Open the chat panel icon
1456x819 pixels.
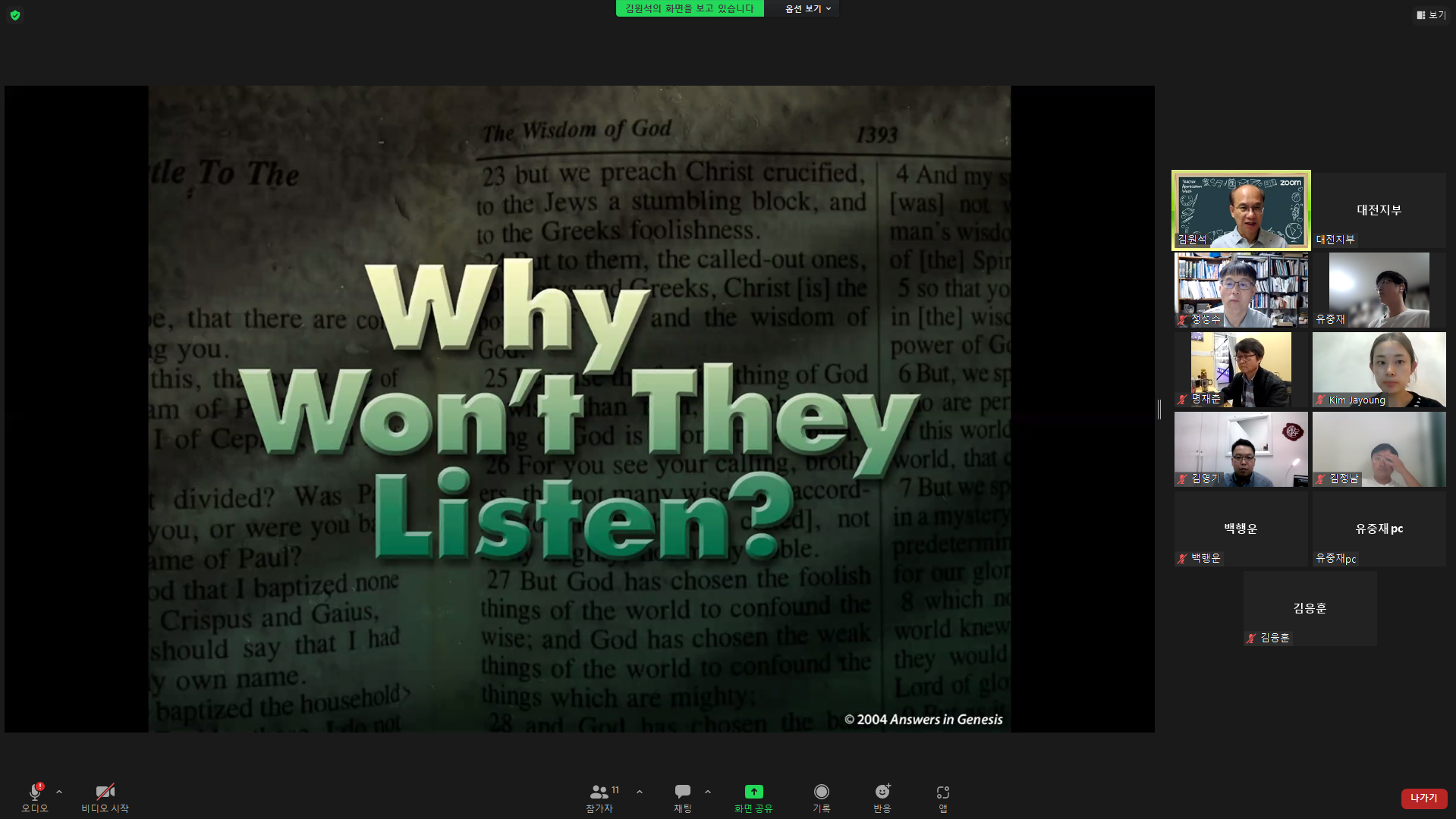[x=683, y=792]
